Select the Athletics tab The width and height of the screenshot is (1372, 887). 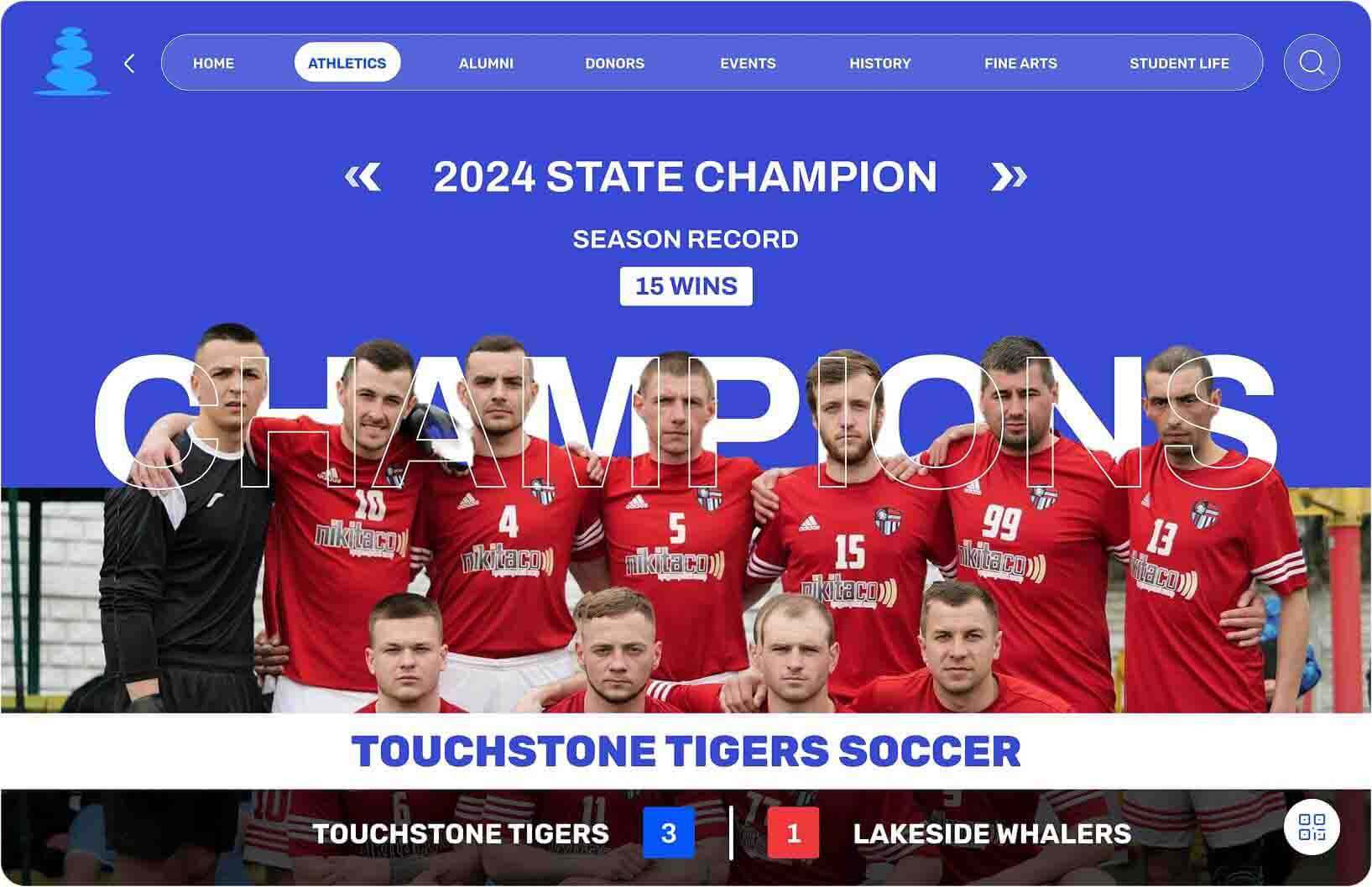347,63
